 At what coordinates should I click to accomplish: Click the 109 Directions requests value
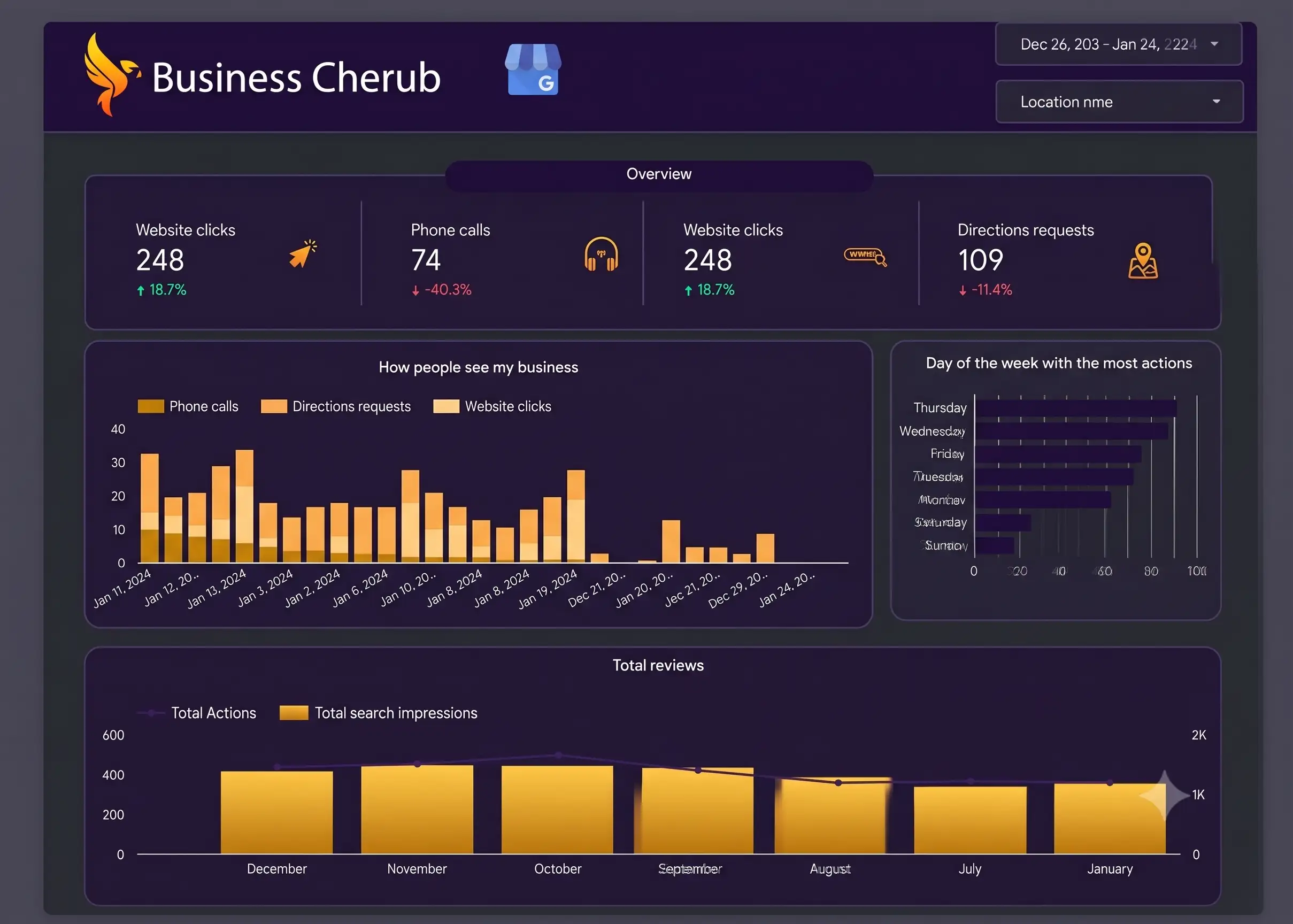(x=981, y=260)
